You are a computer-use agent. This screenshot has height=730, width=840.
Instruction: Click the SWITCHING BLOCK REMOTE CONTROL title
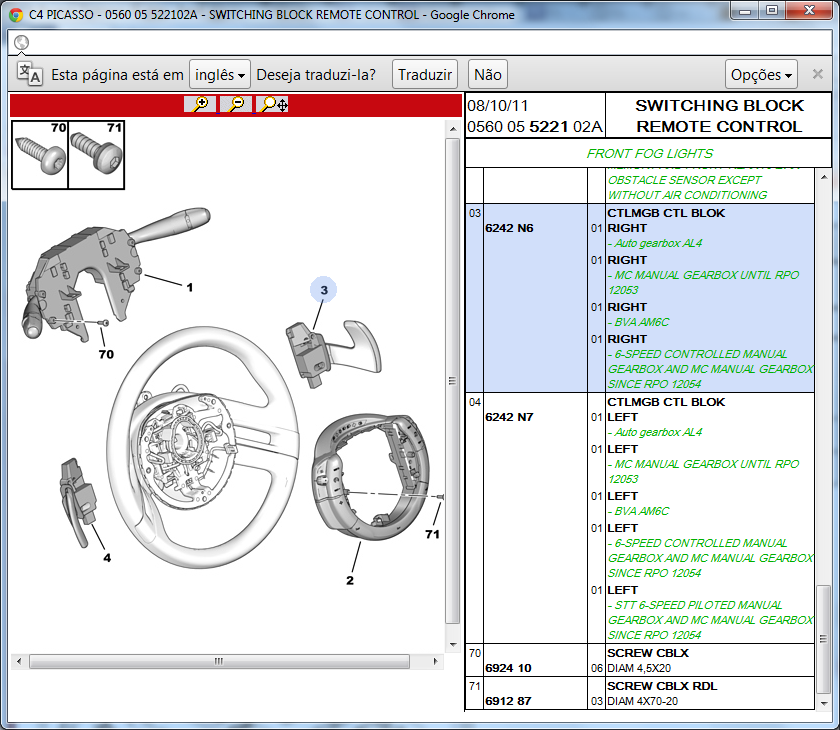point(719,116)
